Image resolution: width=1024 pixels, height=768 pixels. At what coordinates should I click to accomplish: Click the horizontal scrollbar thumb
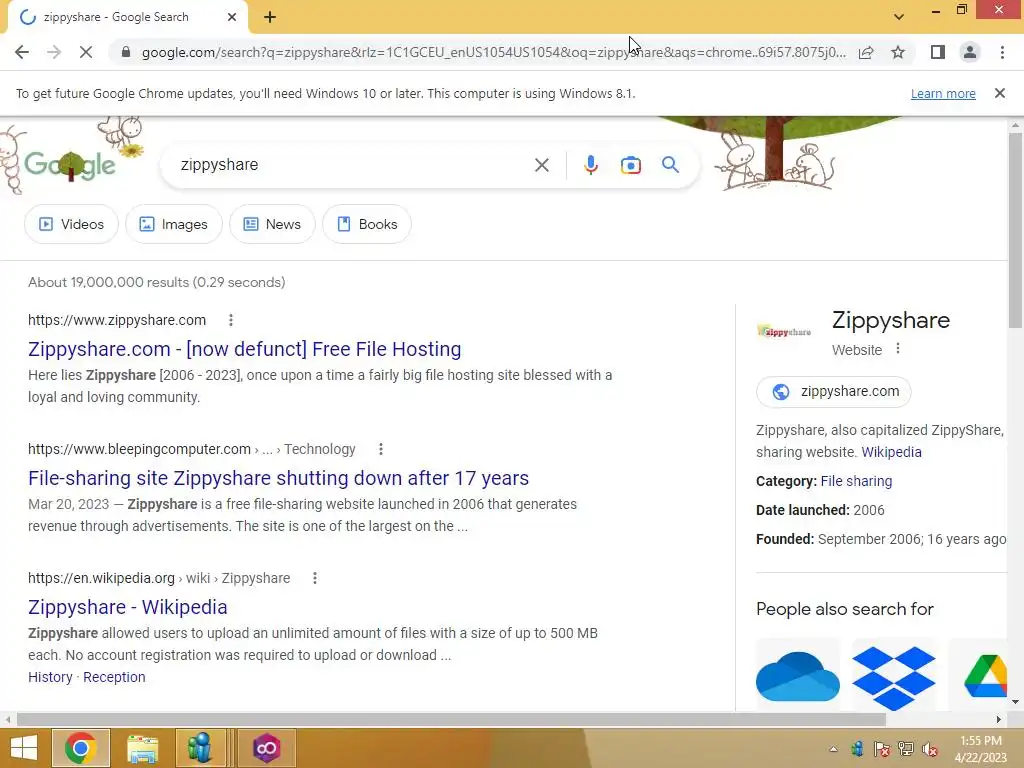(x=451, y=720)
